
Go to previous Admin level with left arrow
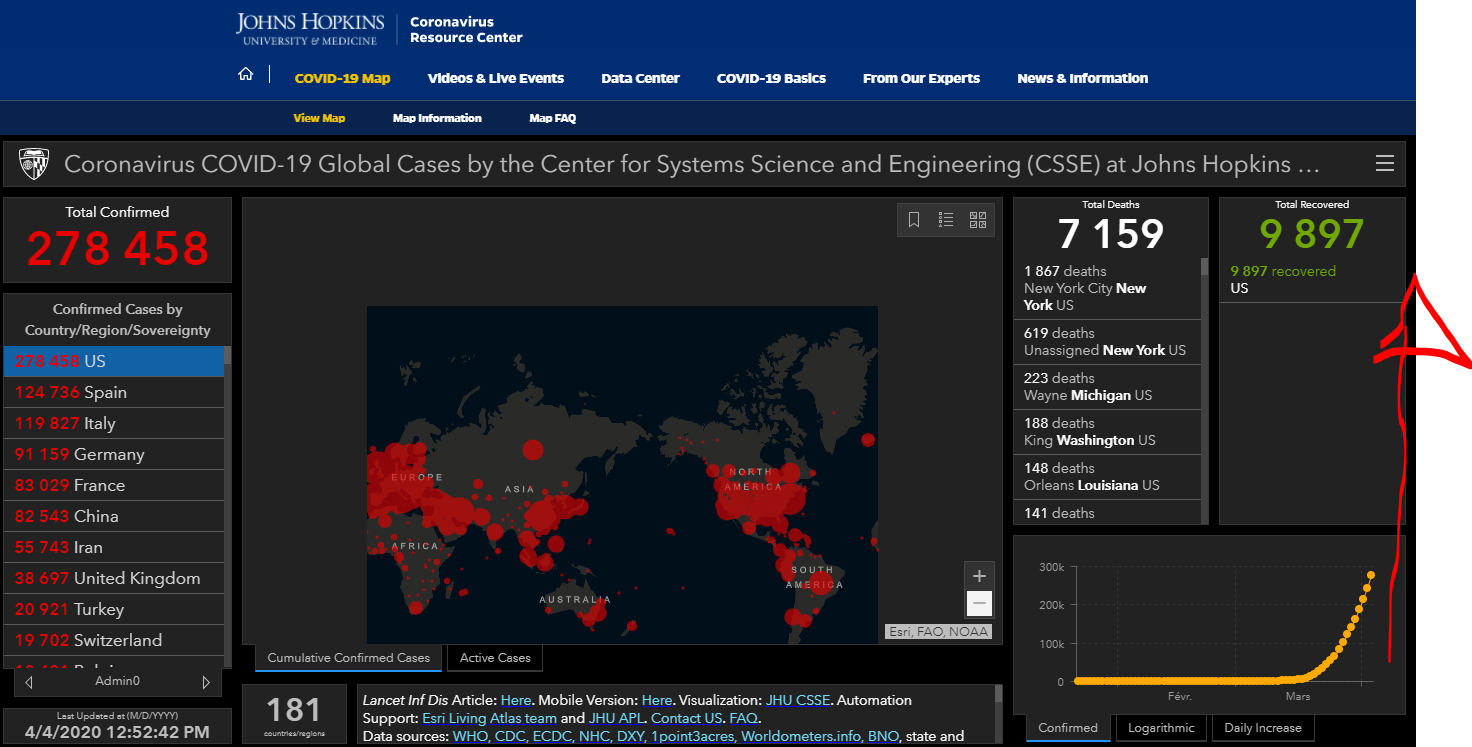point(29,682)
